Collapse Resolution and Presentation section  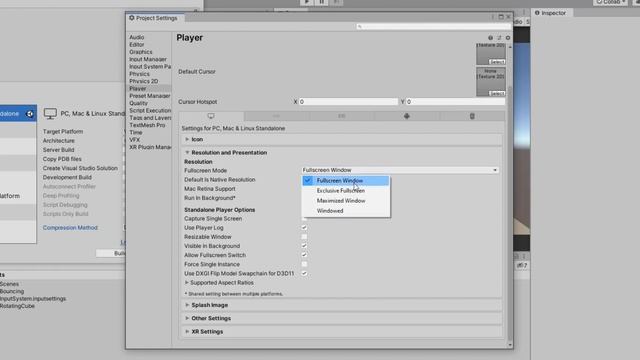[x=187, y=153]
